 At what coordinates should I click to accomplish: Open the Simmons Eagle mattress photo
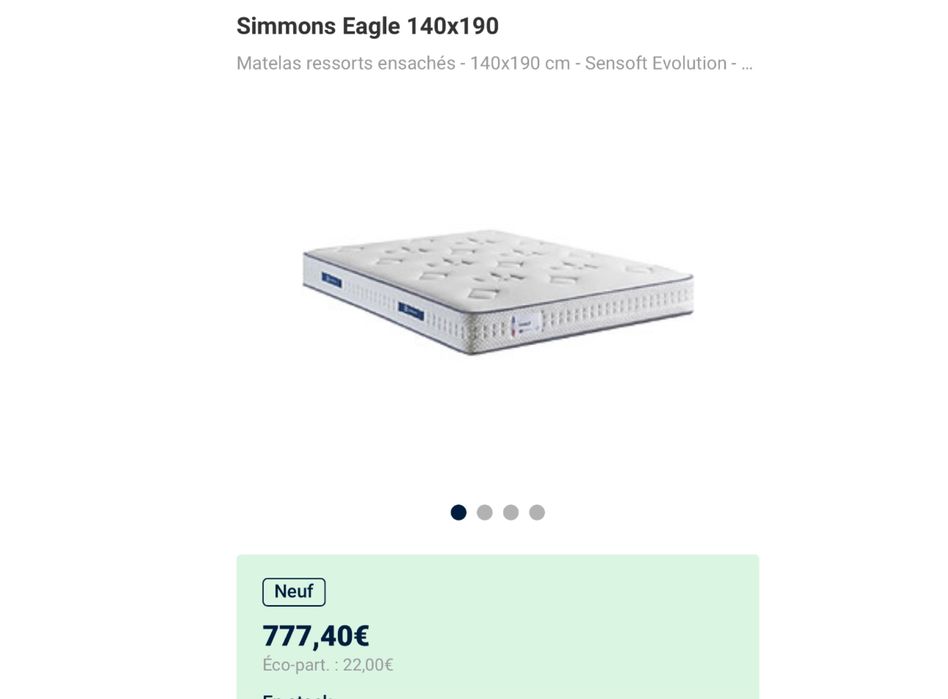pyautogui.click(x=497, y=292)
